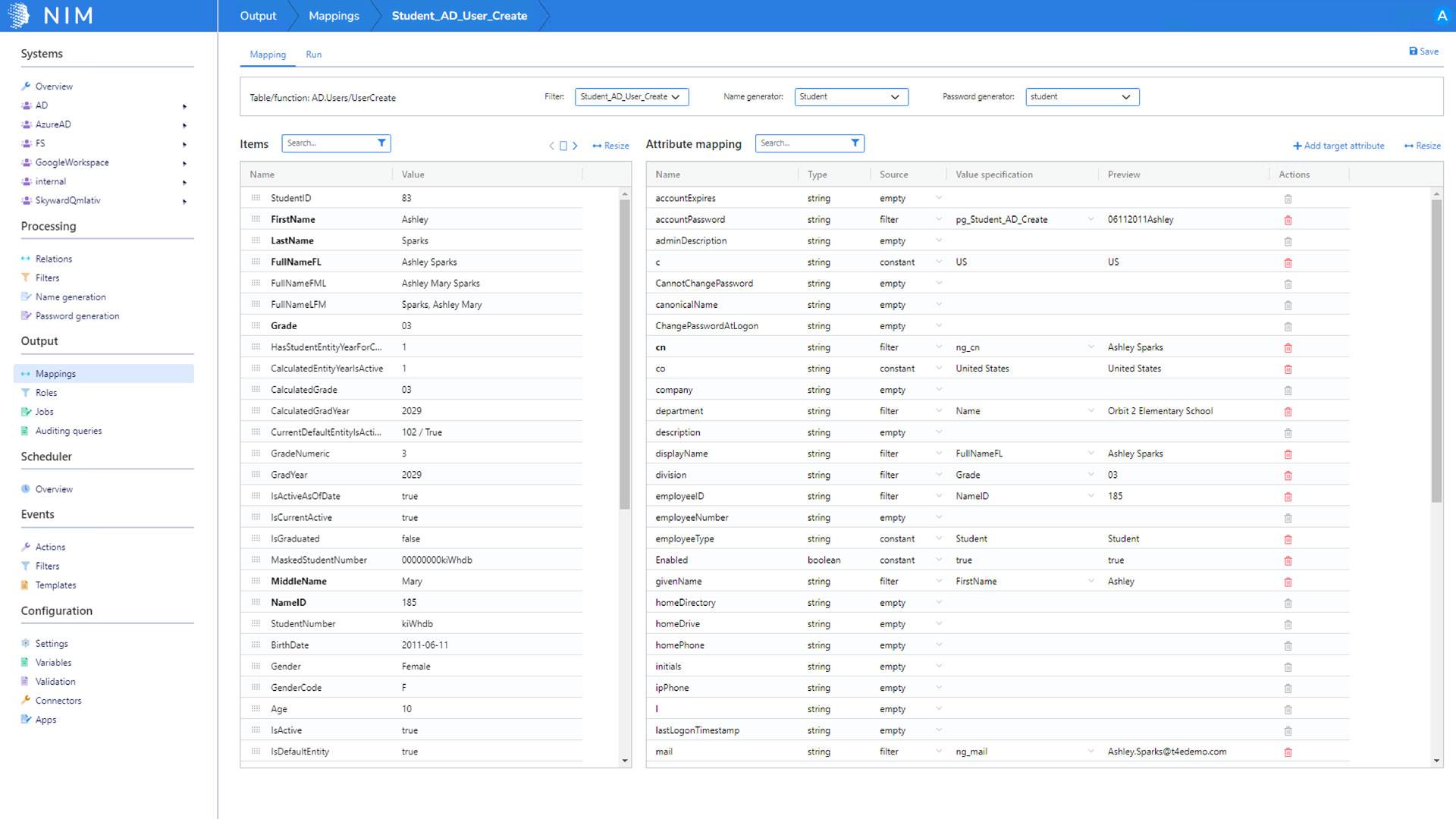Viewport: 1456px width, 819px height.
Task: Click the drag handle for StudentID item
Action: 256,198
